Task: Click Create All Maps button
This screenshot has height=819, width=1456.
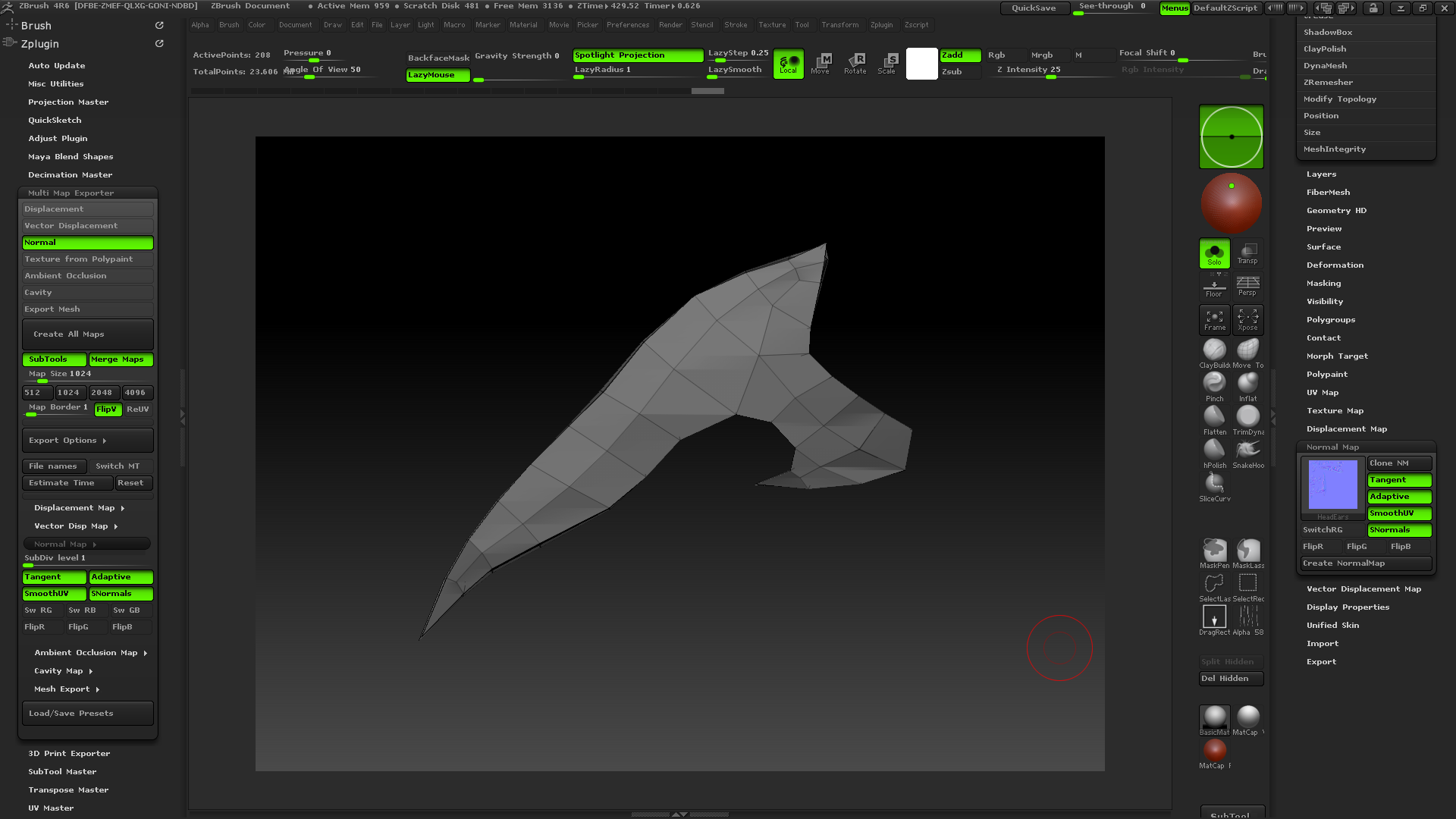Action: (88, 334)
